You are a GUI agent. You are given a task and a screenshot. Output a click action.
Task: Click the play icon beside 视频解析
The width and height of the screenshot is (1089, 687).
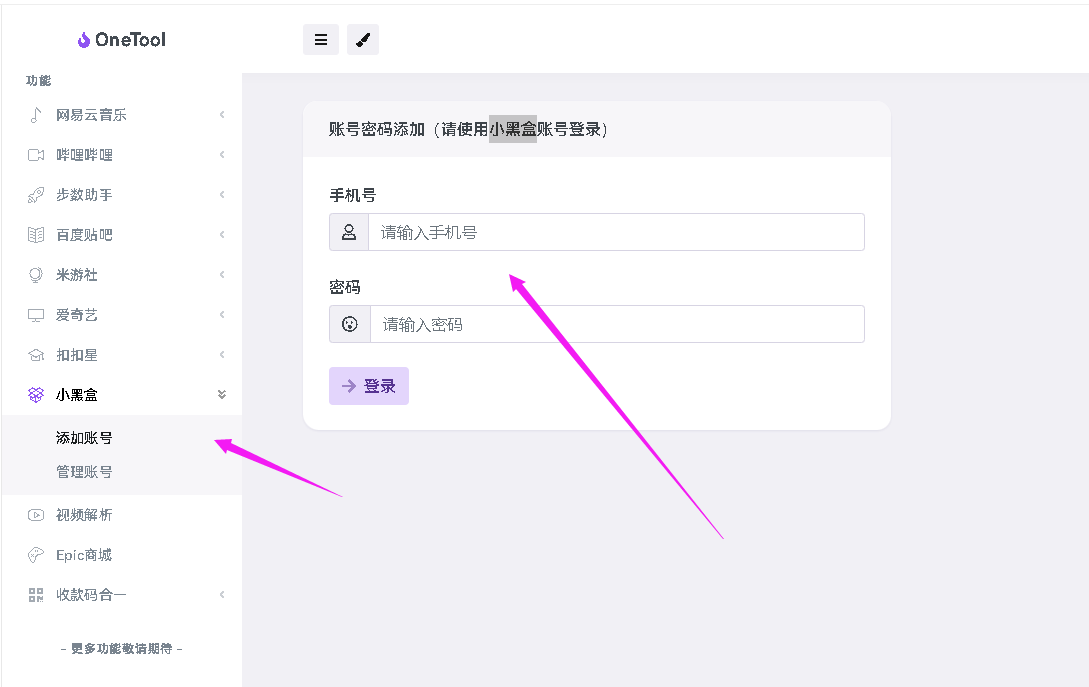35,515
